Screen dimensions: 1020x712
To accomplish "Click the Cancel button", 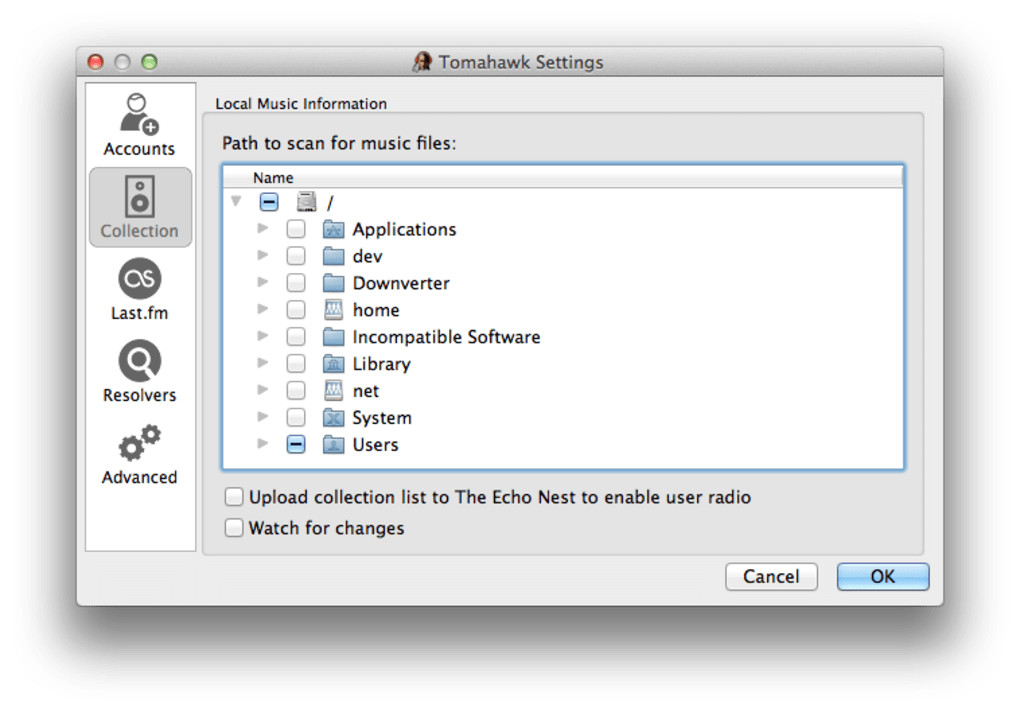I will pos(772,577).
